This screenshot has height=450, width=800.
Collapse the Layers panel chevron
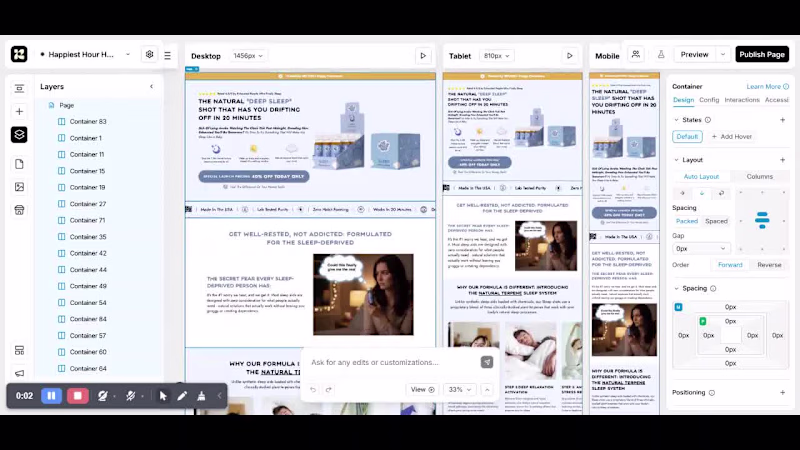[x=152, y=86]
